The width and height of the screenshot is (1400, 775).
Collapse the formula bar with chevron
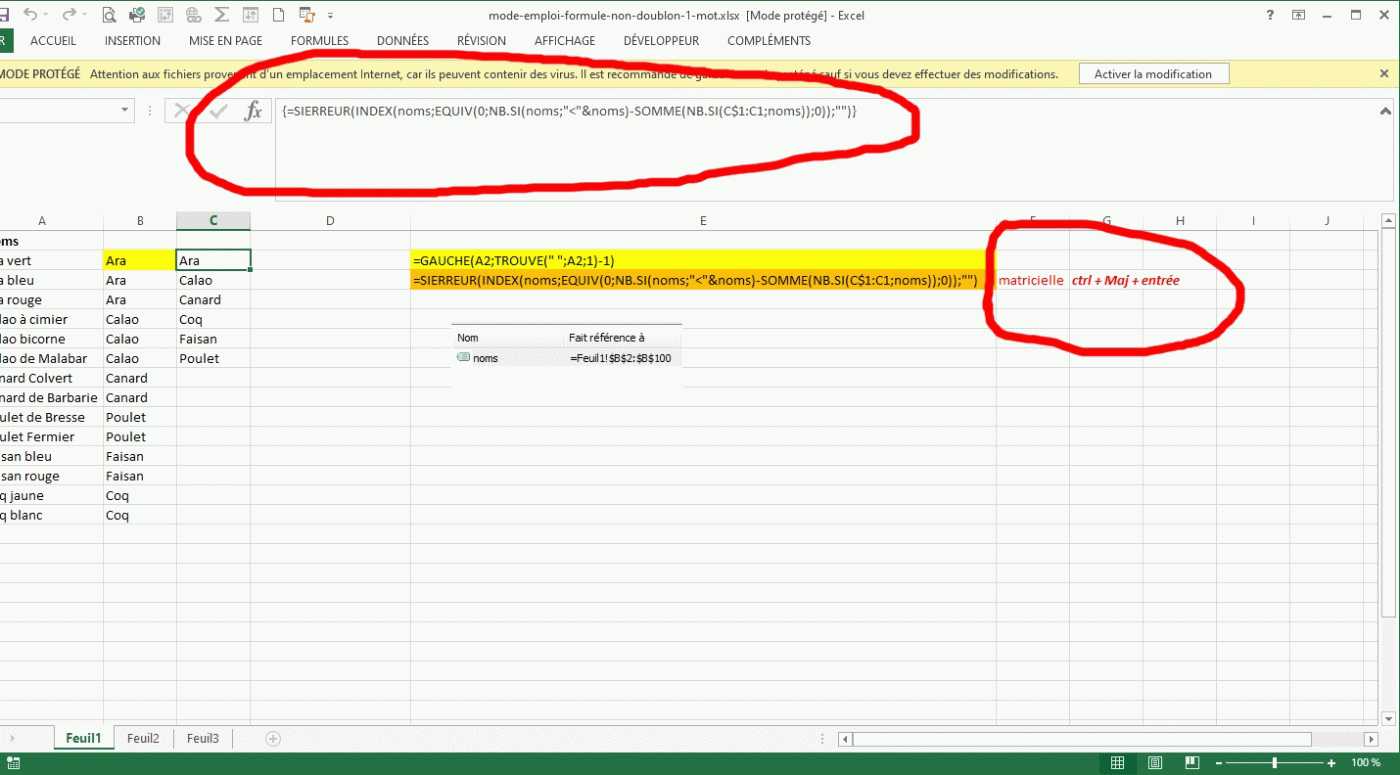(1385, 112)
